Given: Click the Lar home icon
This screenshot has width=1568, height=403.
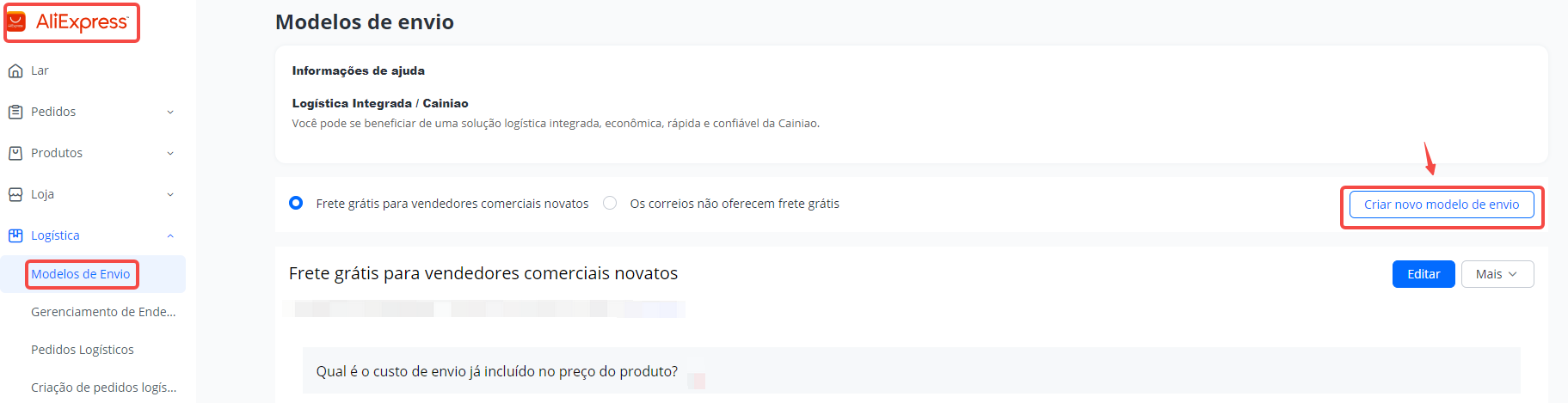Looking at the screenshot, I should tap(15, 70).
